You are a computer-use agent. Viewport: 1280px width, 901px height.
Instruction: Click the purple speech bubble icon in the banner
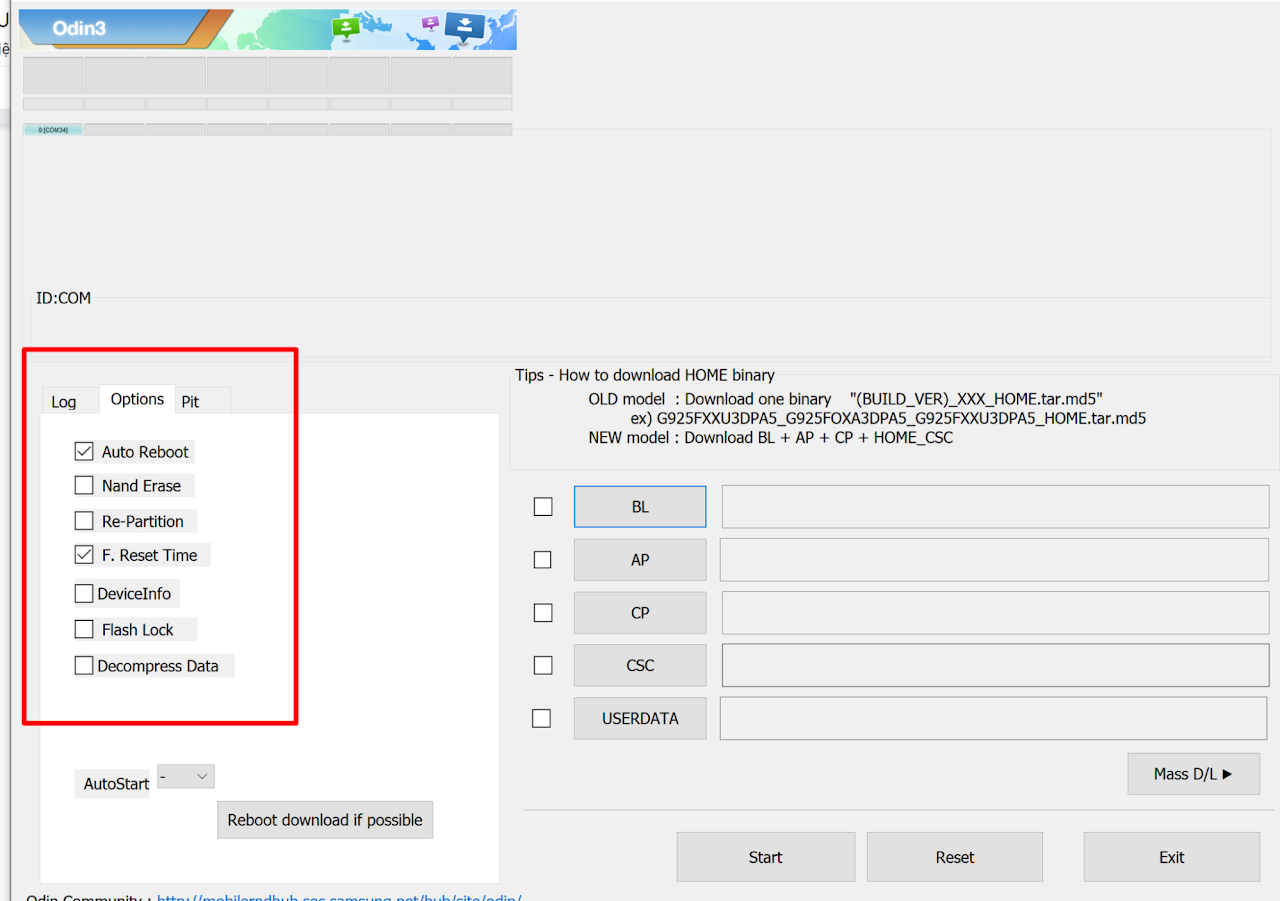tap(430, 22)
